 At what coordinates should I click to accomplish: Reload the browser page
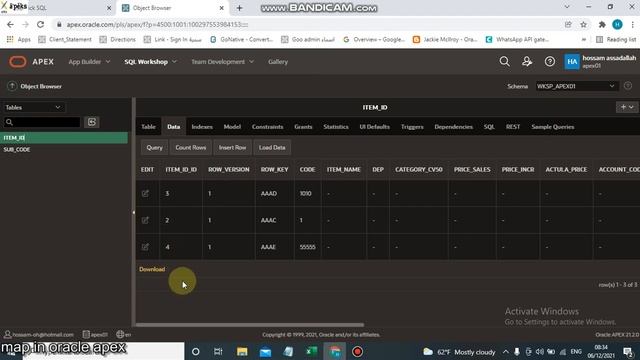click(40, 24)
